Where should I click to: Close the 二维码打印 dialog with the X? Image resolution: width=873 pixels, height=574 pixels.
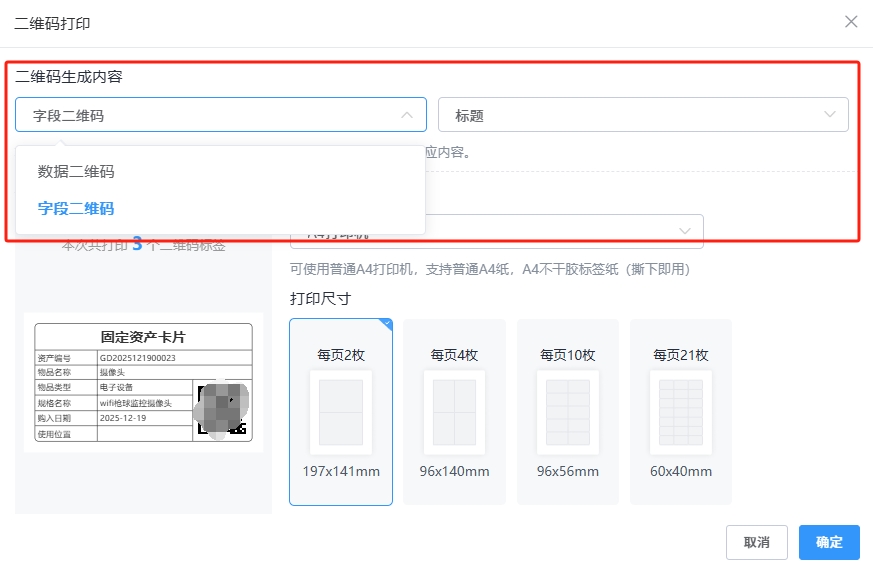pos(851,22)
